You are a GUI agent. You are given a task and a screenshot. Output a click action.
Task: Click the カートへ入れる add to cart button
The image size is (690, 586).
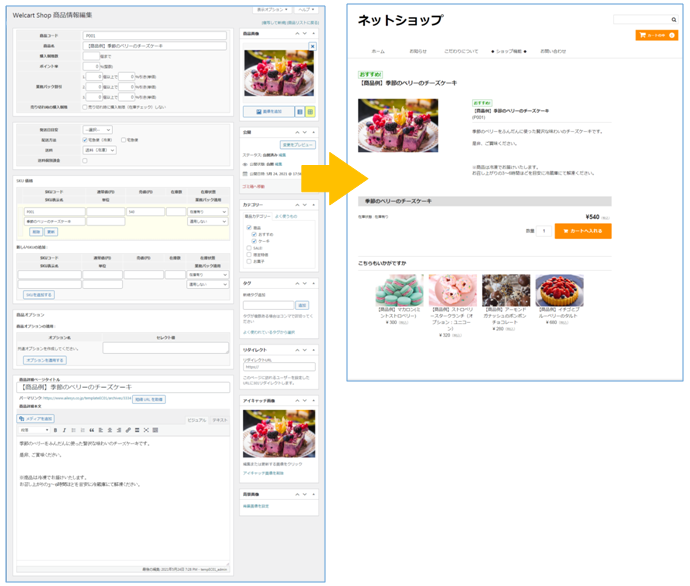coord(582,231)
